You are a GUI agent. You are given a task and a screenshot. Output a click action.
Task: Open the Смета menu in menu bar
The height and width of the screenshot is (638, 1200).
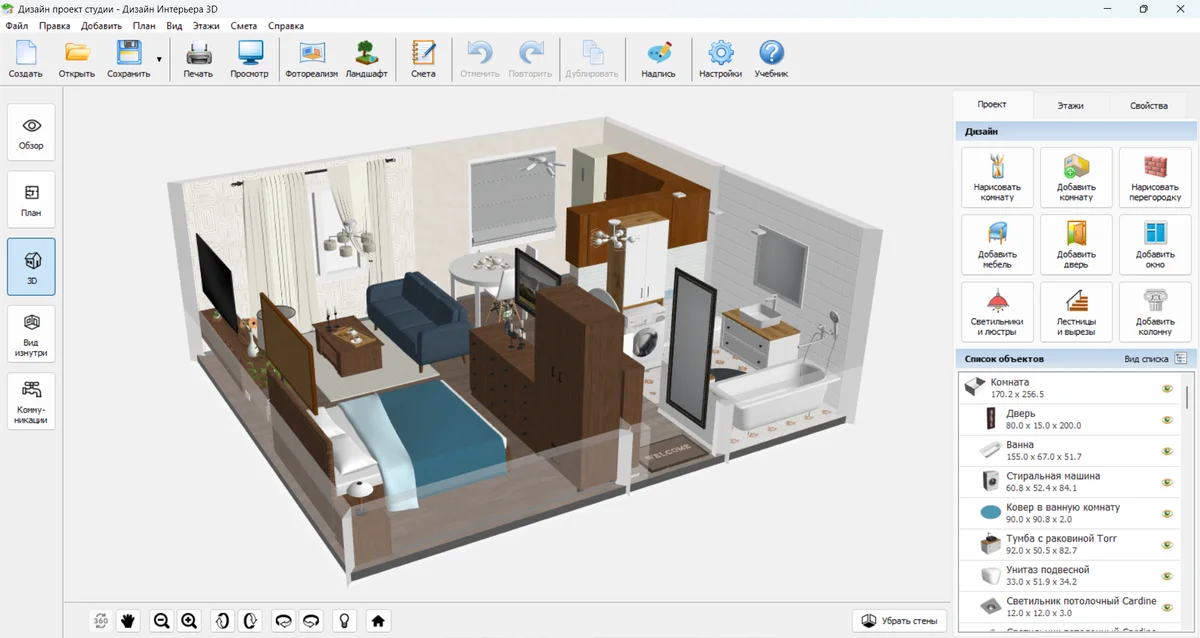pyautogui.click(x=245, y=25)
